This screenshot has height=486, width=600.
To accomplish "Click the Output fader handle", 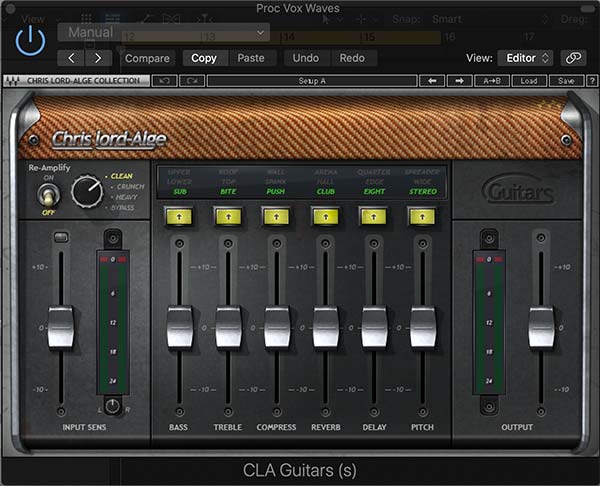I will 541,328.
